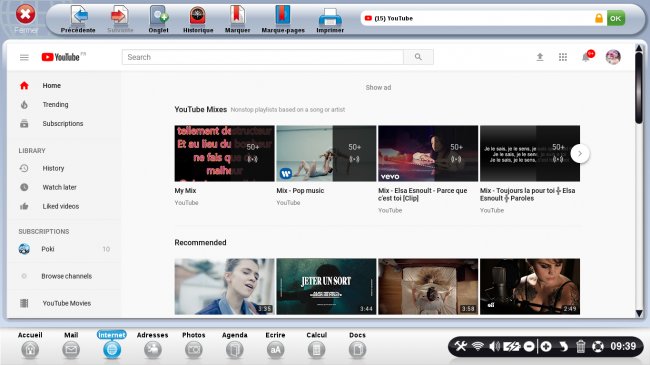Click the Suivante forward arrow icon
Image resolution: width=650 pixels, height=365 pixels.
click(119, 15)
